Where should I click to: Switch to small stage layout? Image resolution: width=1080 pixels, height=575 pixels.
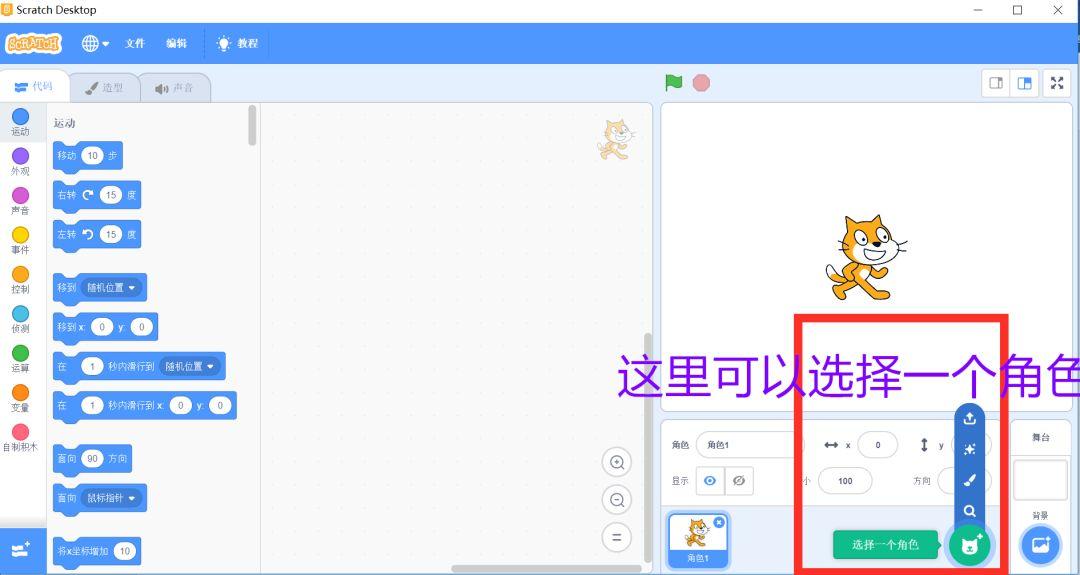(x=996, y=83)
